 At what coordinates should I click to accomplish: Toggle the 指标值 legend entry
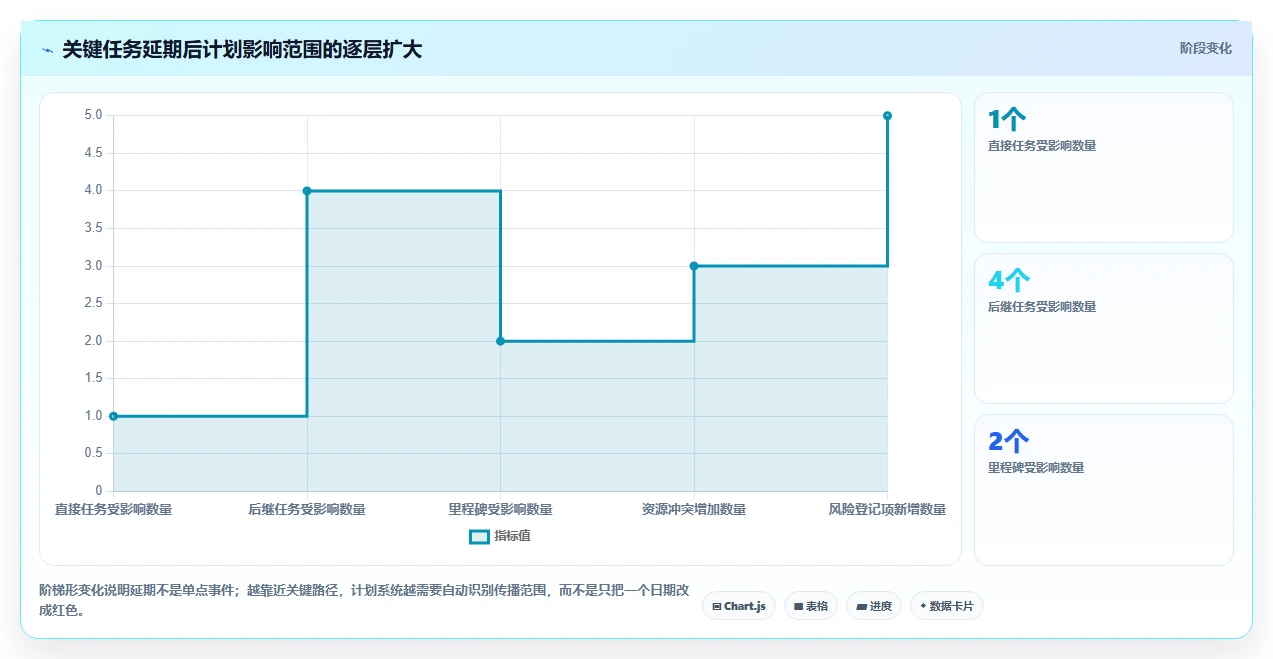click(x=500, y=536)
